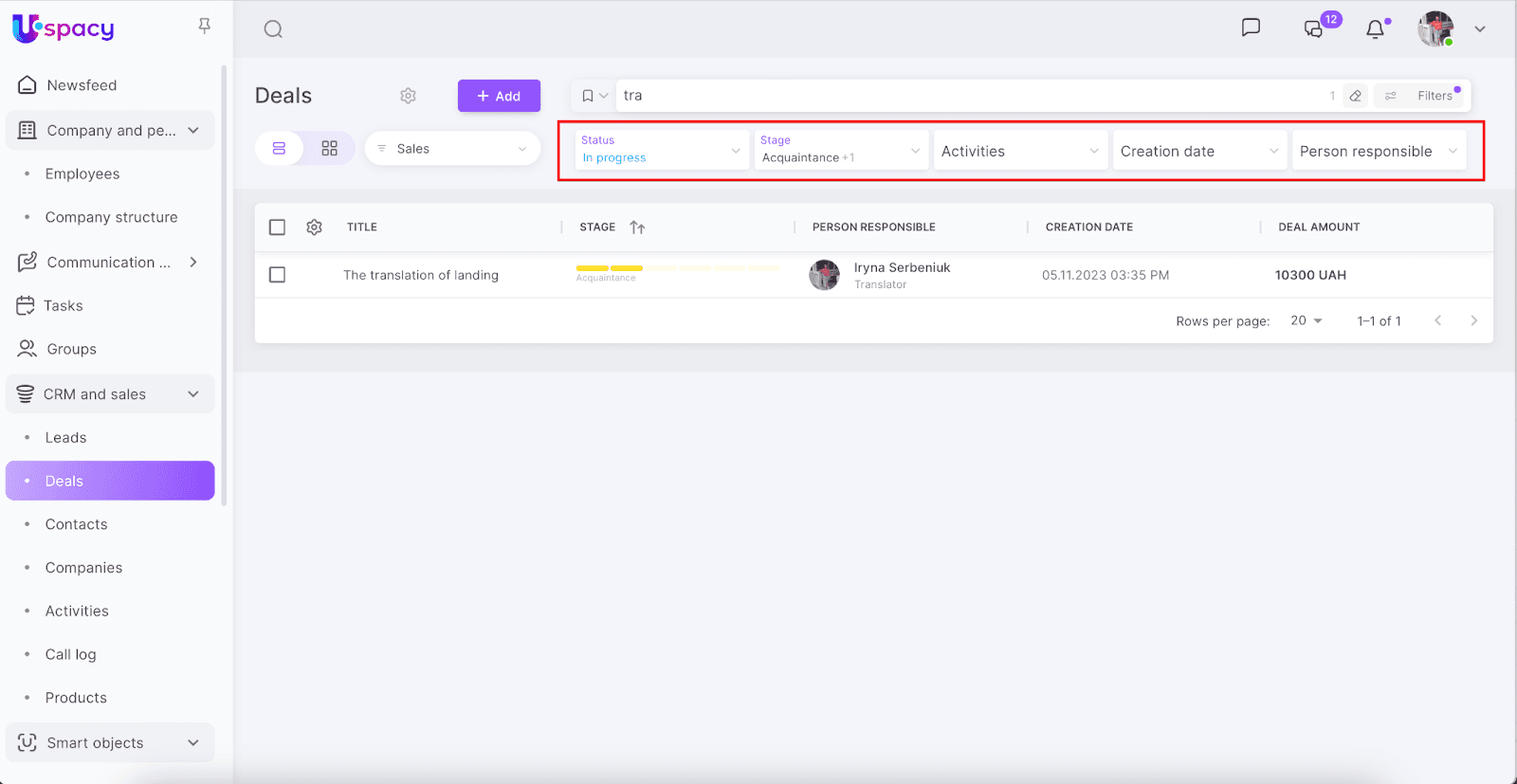This screenshot has width=1517, height=784.
Task: Go to Contacts in sidebar
Action: tap(76, 524)
